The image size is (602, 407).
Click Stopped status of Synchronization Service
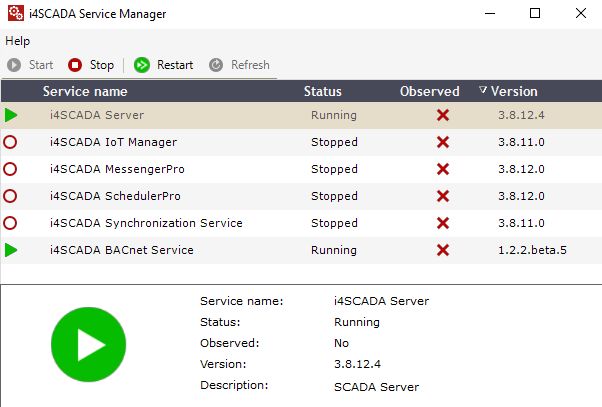(334, 223)
